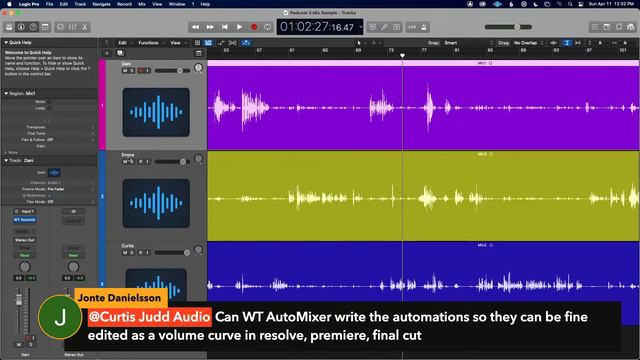Open List Editors from control bar

pos(595,27)
